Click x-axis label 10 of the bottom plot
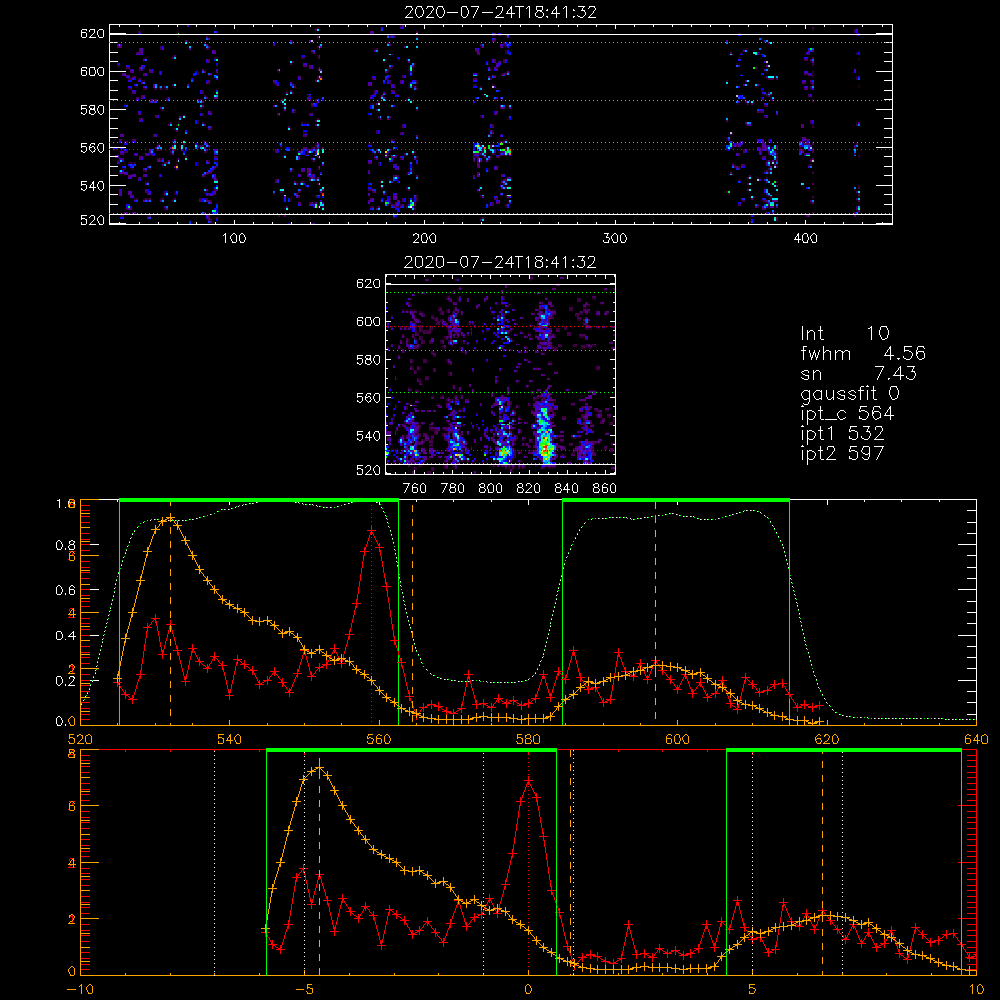The image size is (1000, 1000). pos(976,990)
